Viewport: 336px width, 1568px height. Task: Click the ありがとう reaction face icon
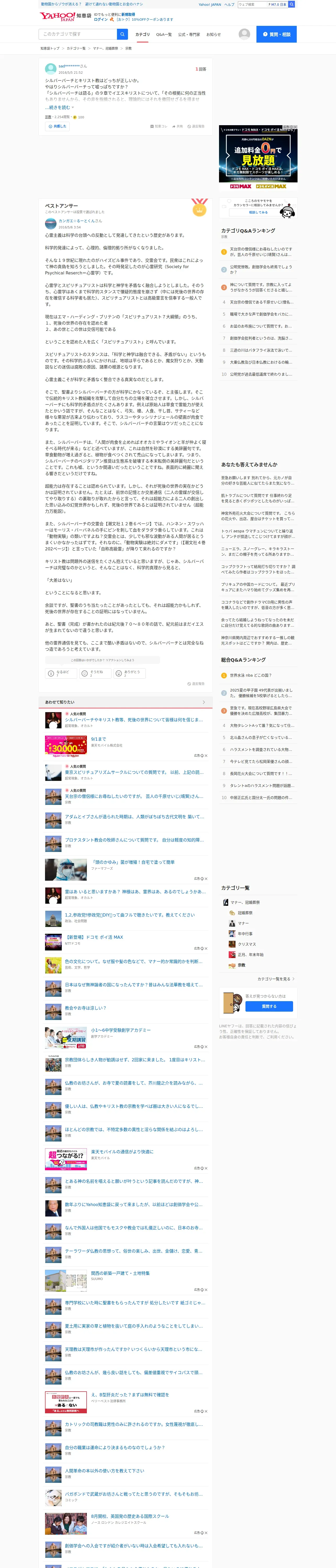(119, 673)
